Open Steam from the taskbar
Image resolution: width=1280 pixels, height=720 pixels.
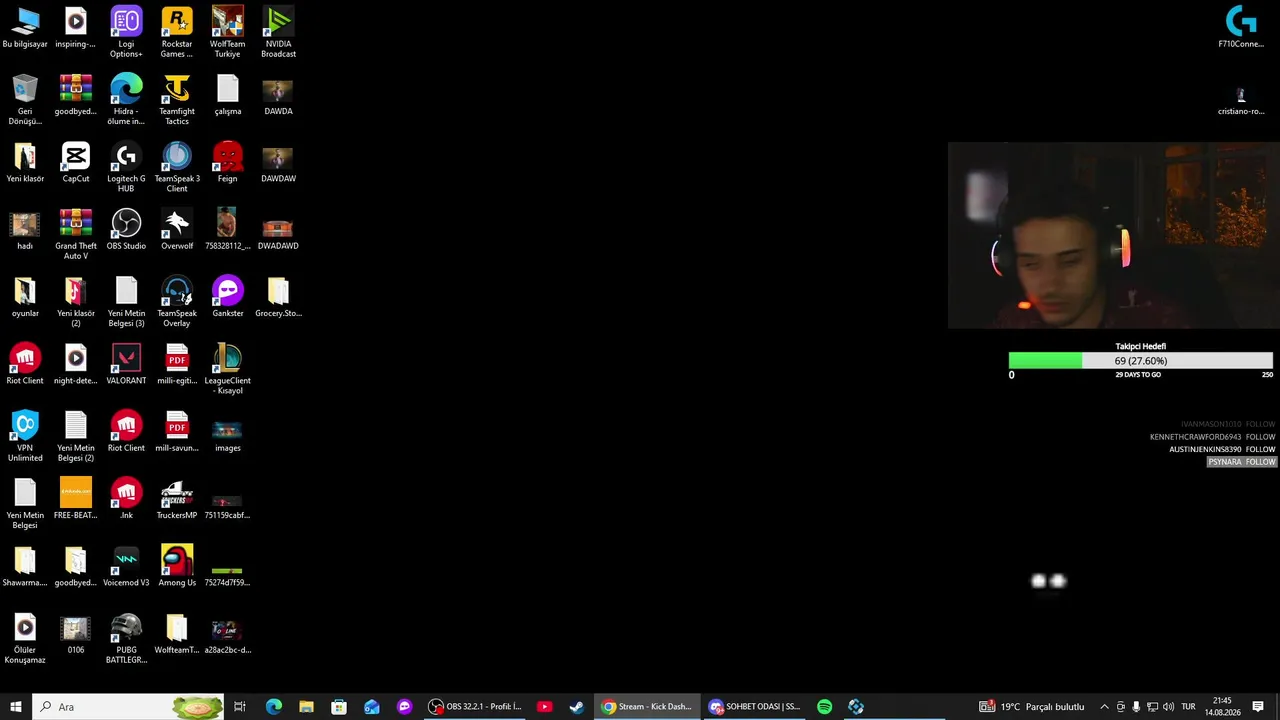[577, 707]
